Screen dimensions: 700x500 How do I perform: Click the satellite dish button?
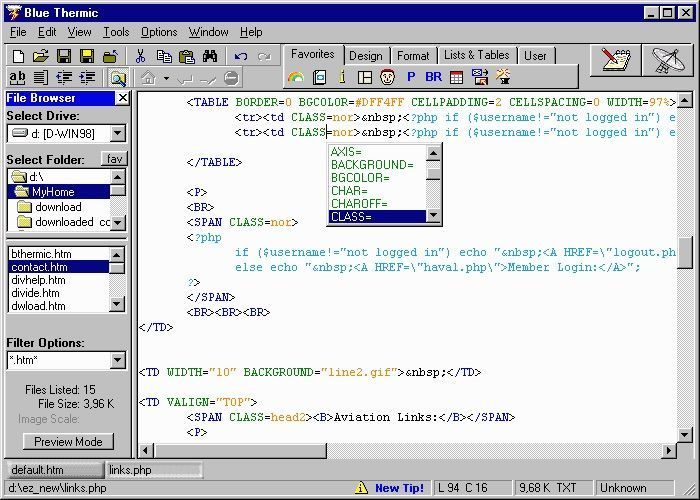[668, 60]
